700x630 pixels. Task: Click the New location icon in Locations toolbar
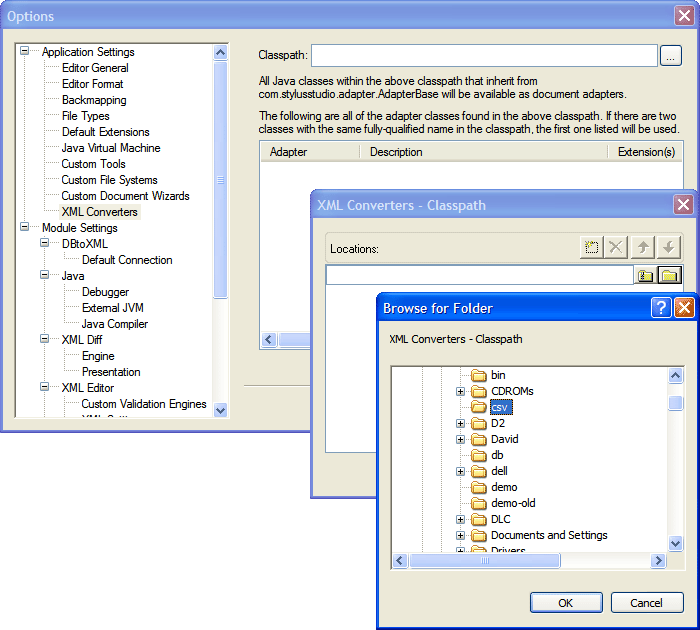(592, 248)
